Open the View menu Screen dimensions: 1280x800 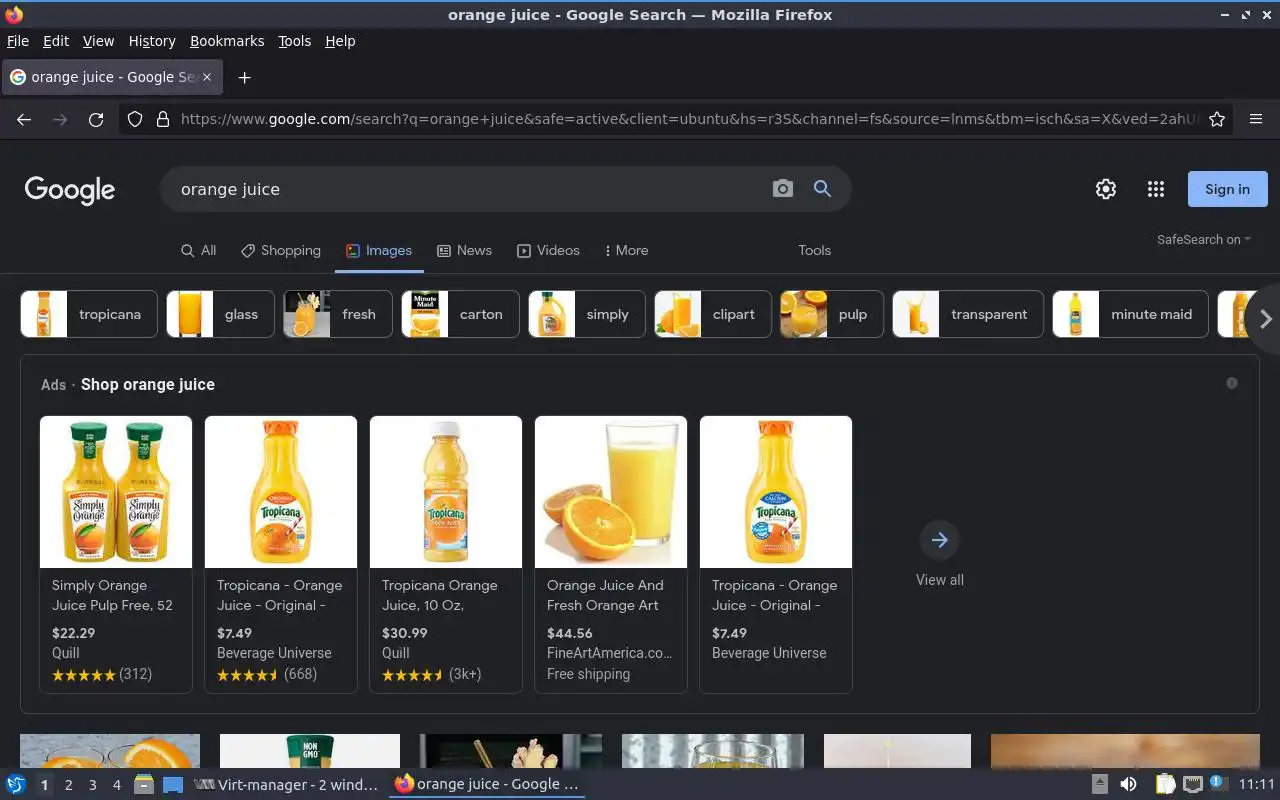(98, 41)
